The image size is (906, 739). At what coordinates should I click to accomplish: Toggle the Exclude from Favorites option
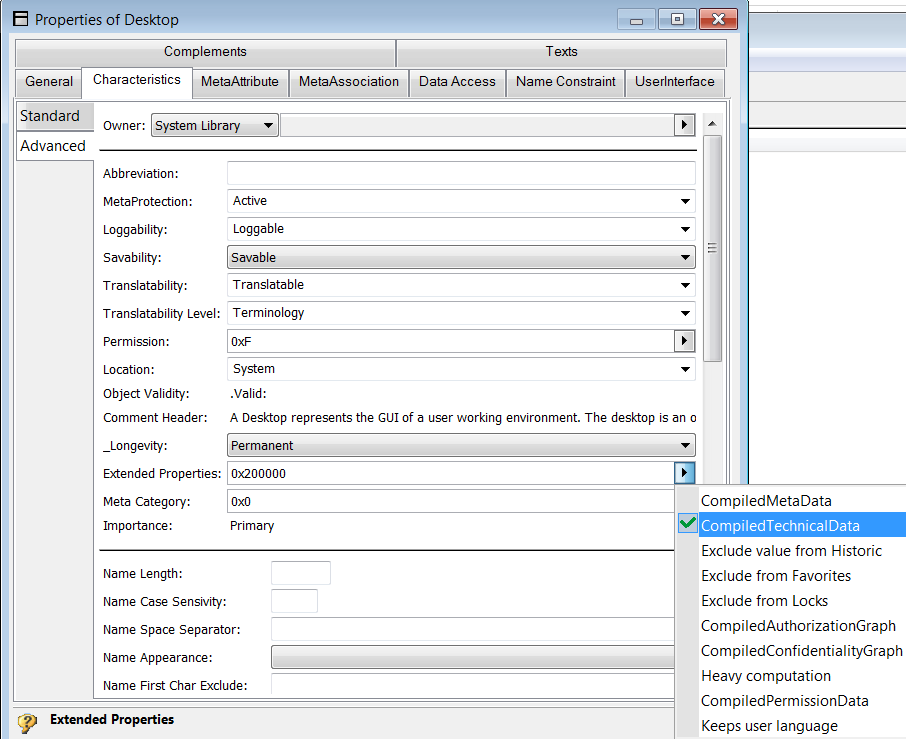pos(776,576)
